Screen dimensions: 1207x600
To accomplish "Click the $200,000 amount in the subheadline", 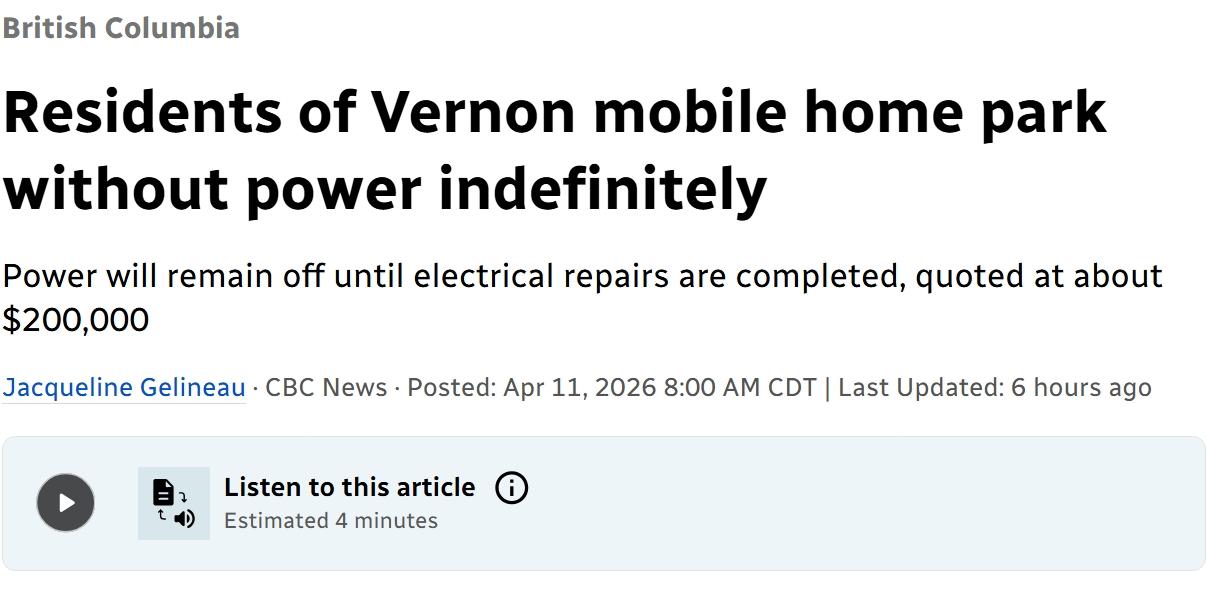I will (x=75, y=320).
